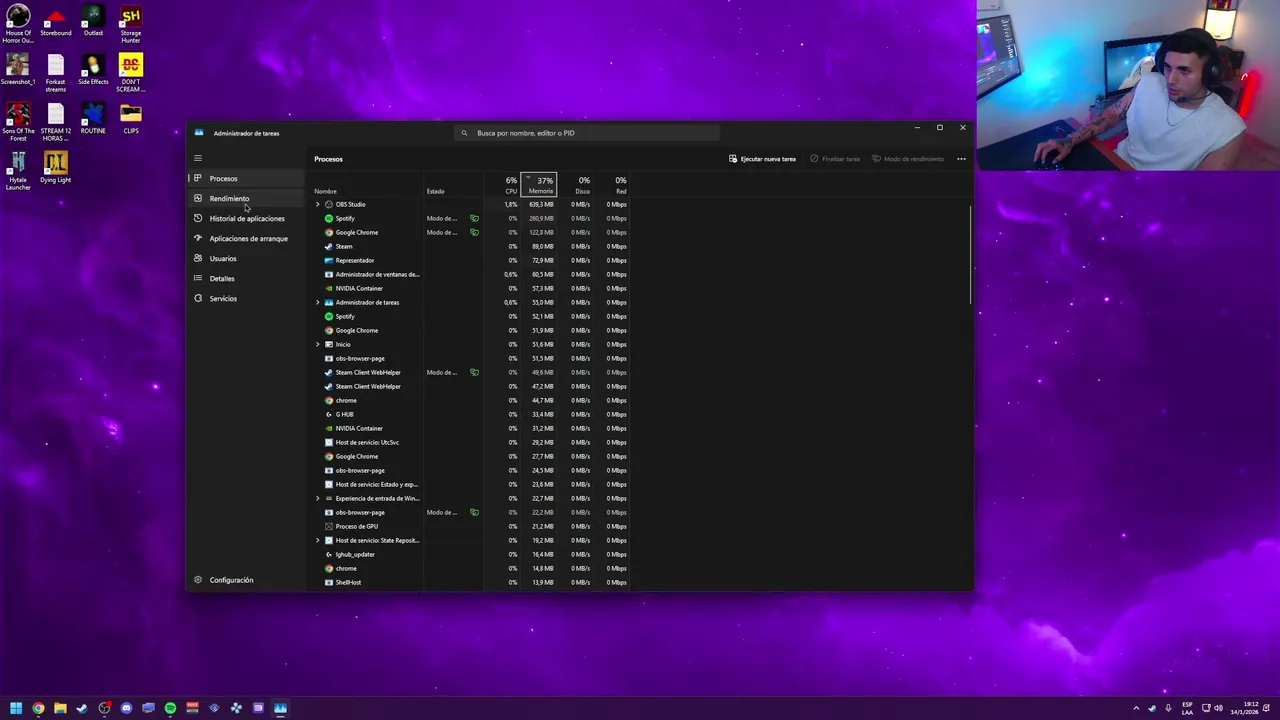The image size is (1280, 720).
Task: Open Spotify from the taskbar
Action: click(x=170, y=708)
